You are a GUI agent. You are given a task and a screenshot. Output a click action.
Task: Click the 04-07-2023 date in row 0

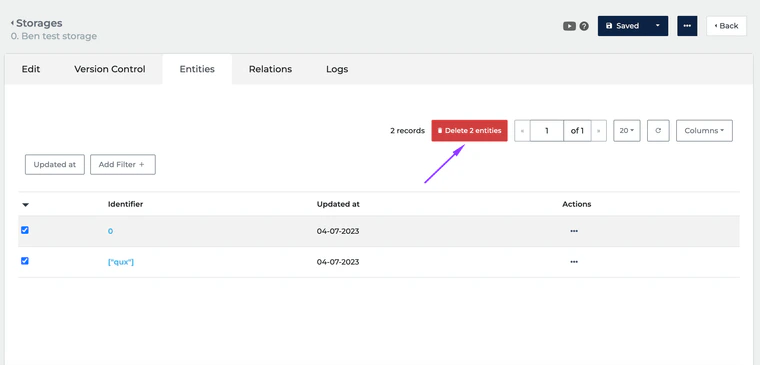[338, 231]
